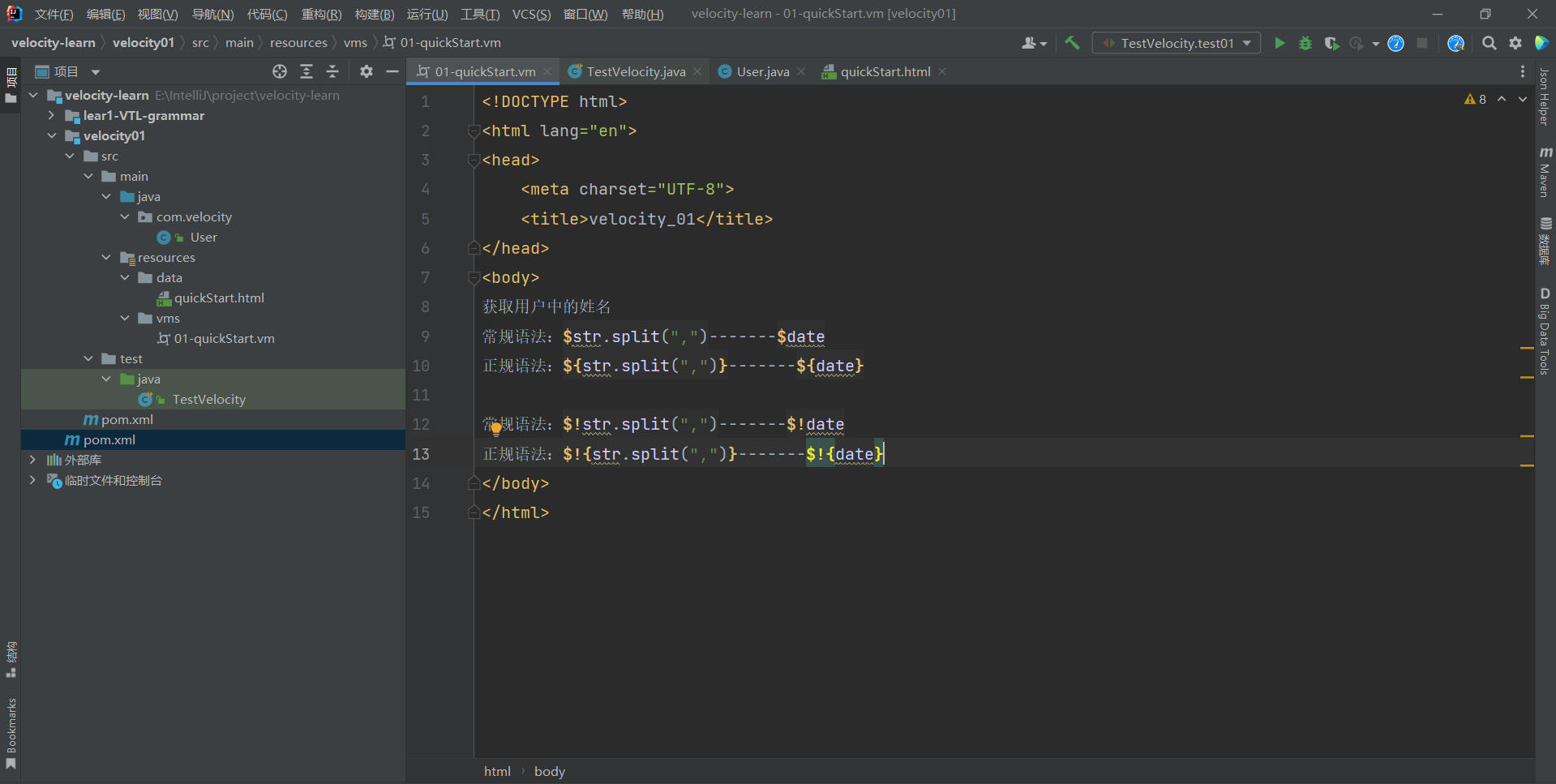Open IDE settings gear in main toolbar
The height and width of the screenshot is (784, 1556).
click(x=1515, y=43)
